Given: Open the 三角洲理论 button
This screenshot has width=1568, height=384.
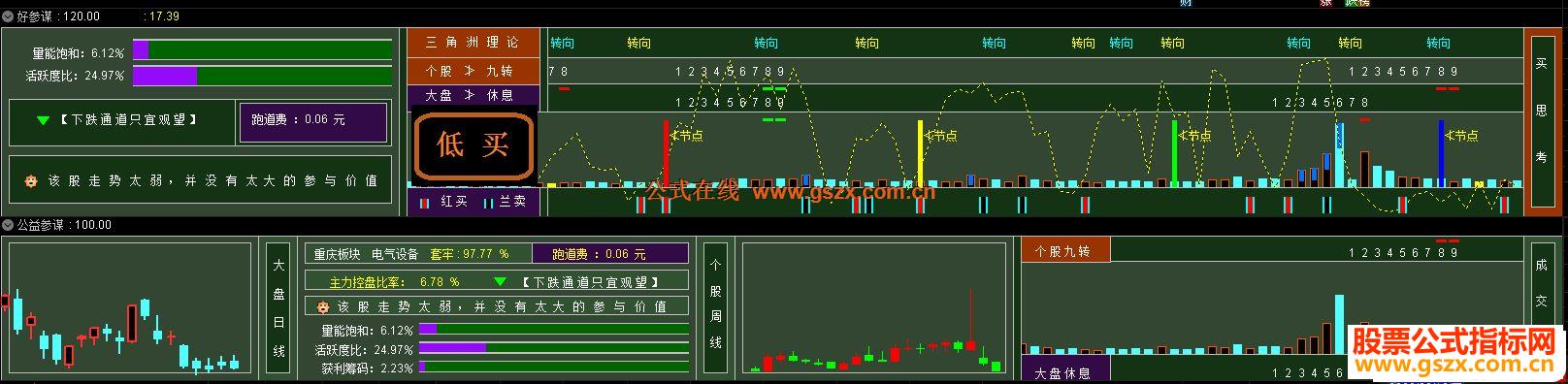Looking at the screenshot, I should tap(474, 43).
